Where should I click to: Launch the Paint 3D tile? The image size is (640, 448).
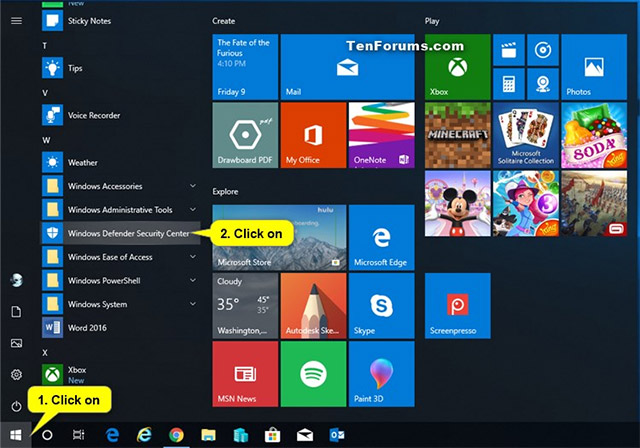382,374
